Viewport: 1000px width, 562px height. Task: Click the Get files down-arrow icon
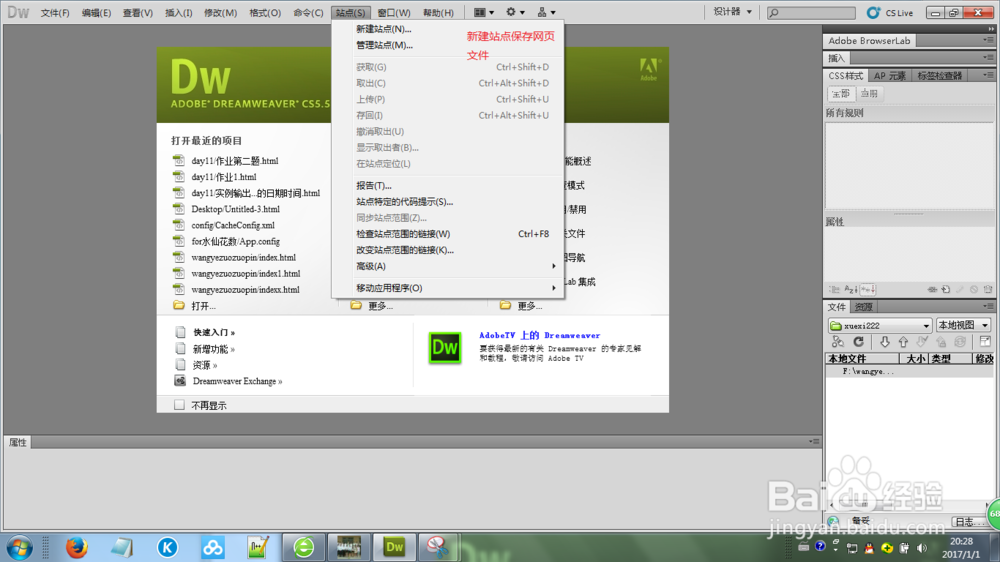coord(885,343)
